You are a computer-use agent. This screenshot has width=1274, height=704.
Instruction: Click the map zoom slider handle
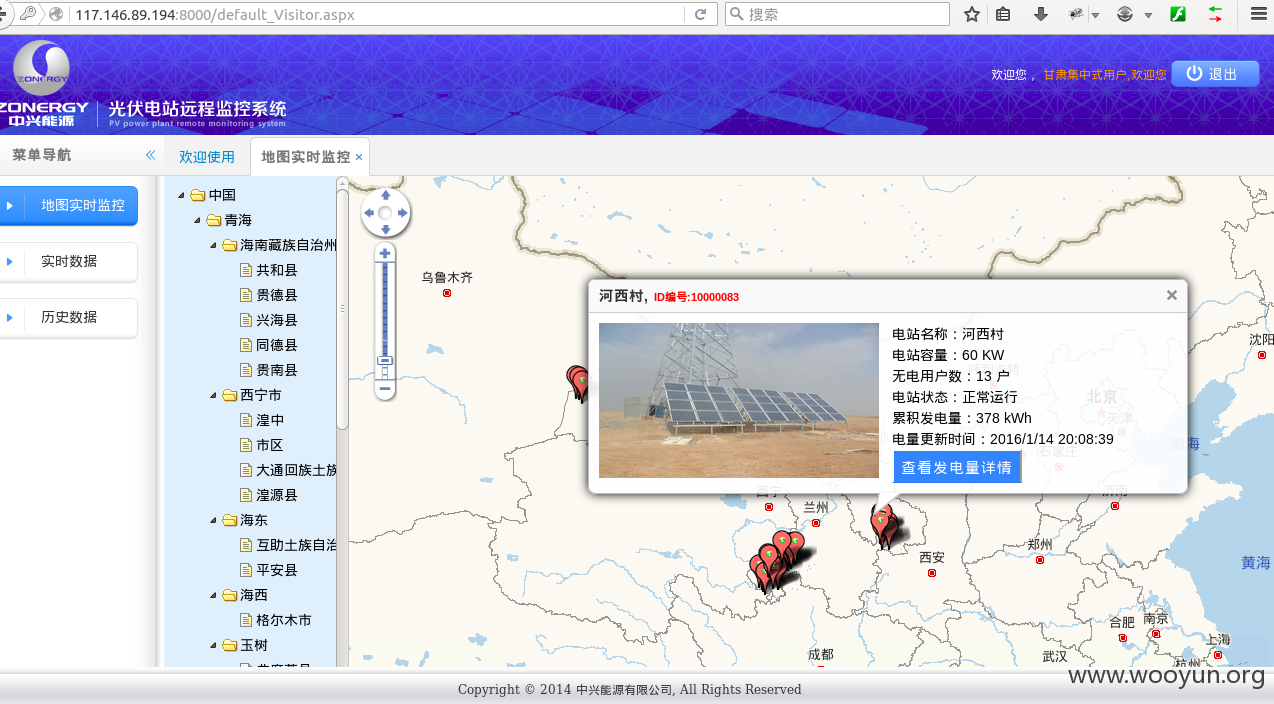(x=385, y=361)
